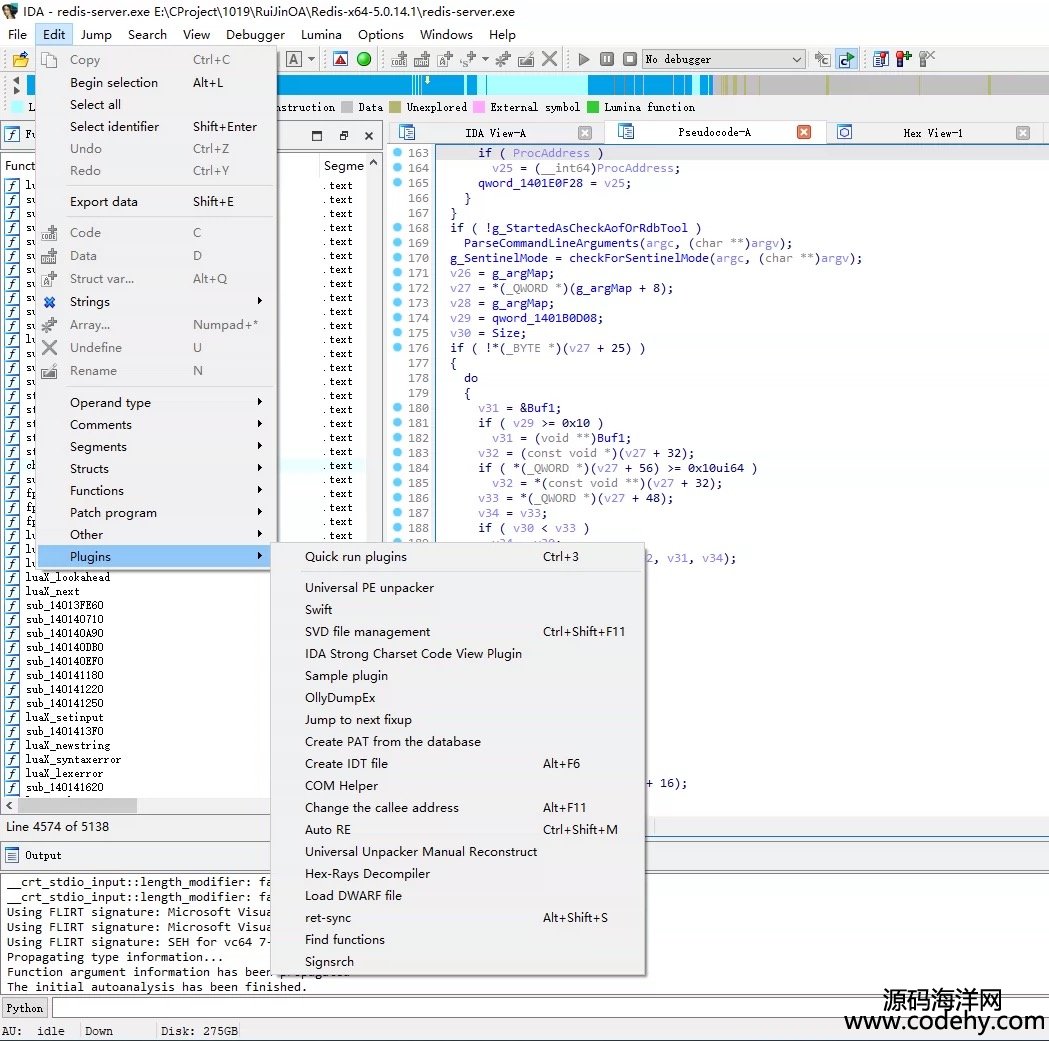Image resolution: width=1049 pixels, height=1041 pixels.
Task: Click the rename toolbar icon
Action: [527, 59]
